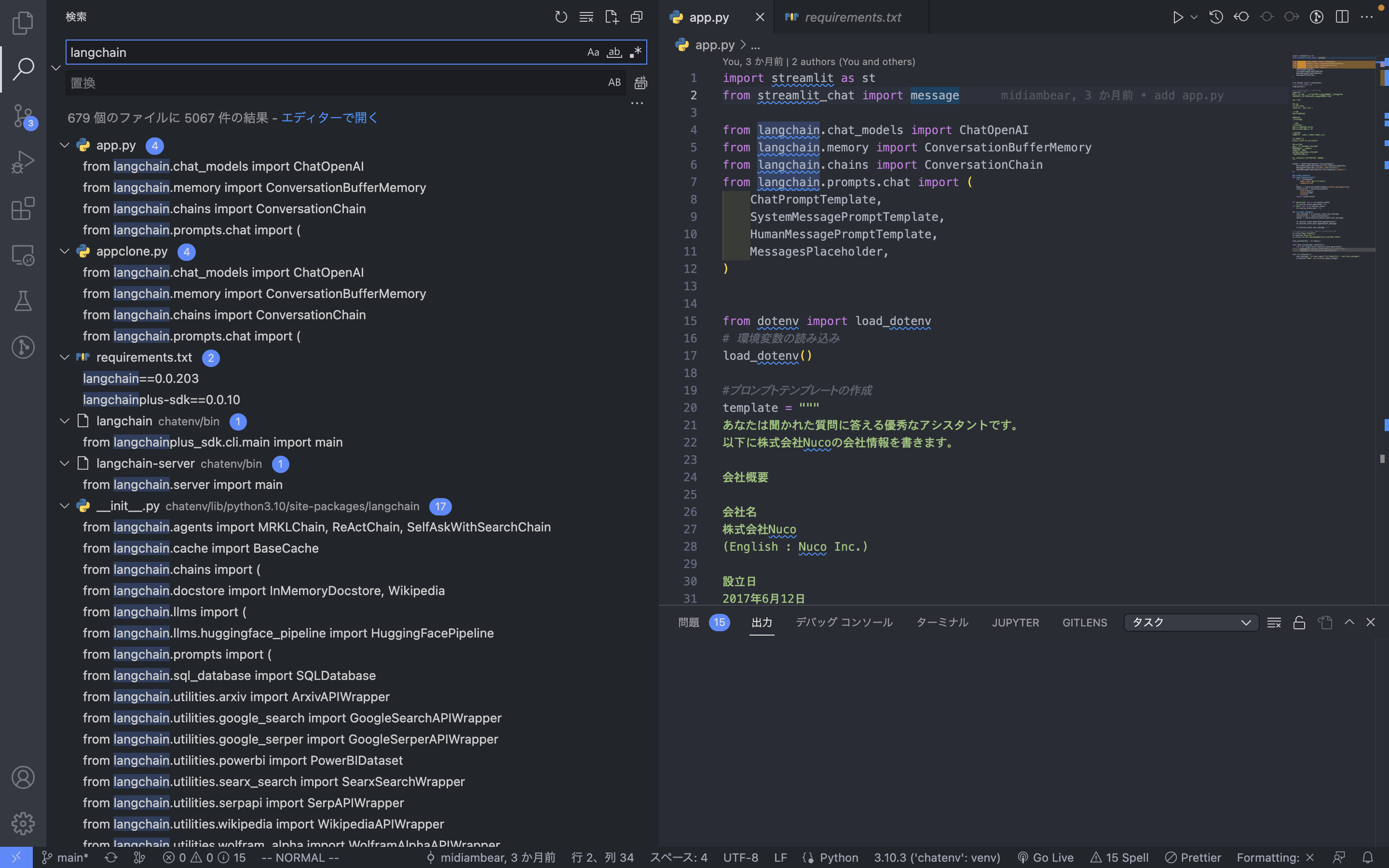1389x868 pixels.
Task: Collapse the appclone.py search results
Action: click(64, 251)
